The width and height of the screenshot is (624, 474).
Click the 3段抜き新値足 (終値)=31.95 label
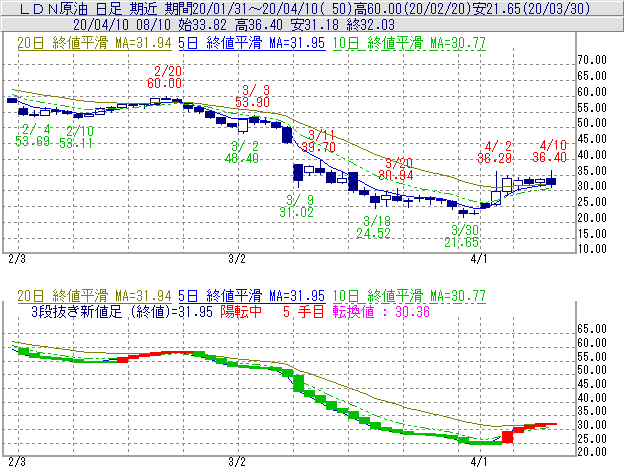pyautogui.click(x=122, y=311)
